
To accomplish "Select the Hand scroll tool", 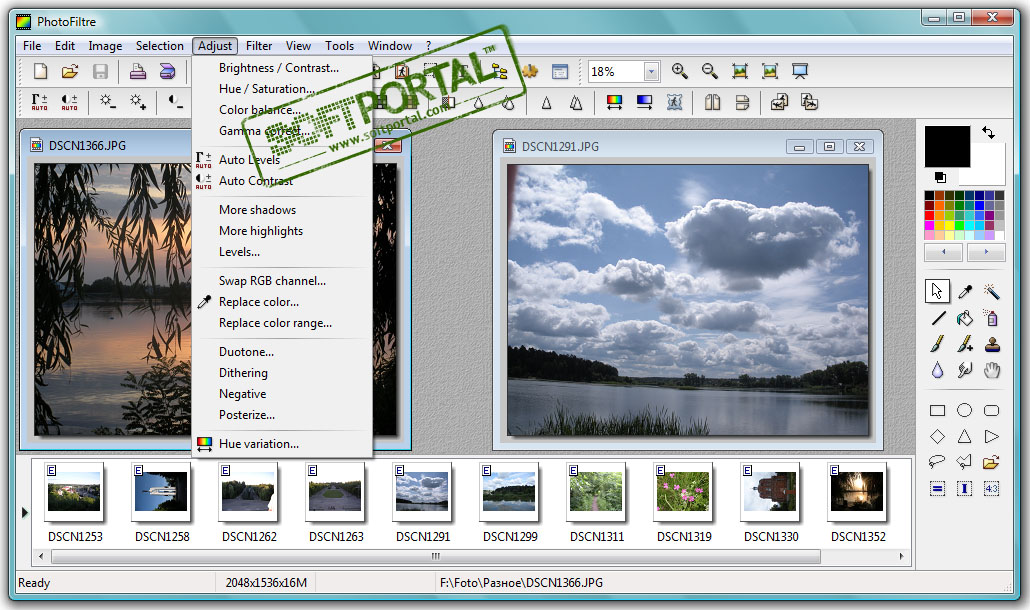I will click(991, 370).
